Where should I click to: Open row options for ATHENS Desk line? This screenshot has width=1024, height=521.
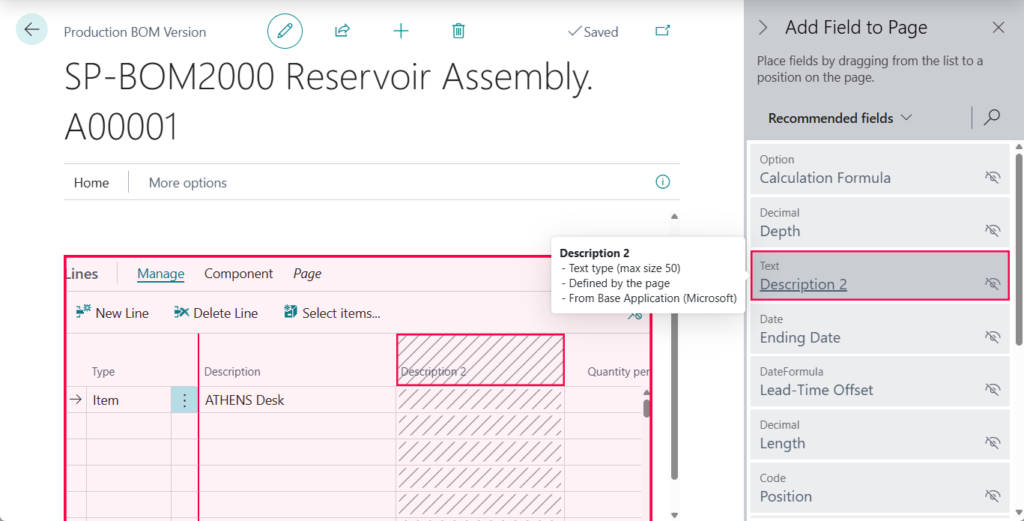tap(184, 400)
